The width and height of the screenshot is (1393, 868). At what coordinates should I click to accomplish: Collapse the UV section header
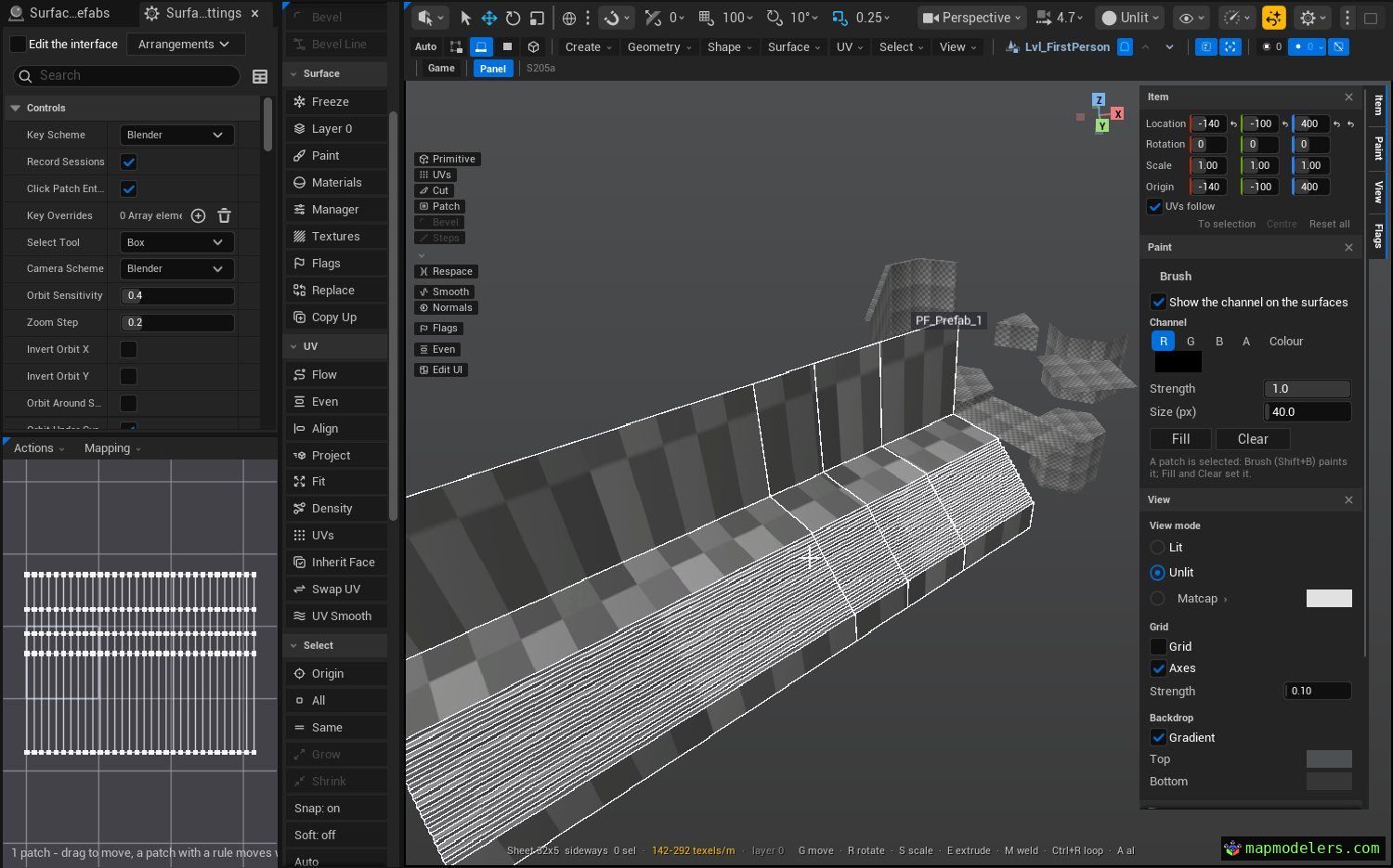[x=336, y=346]
